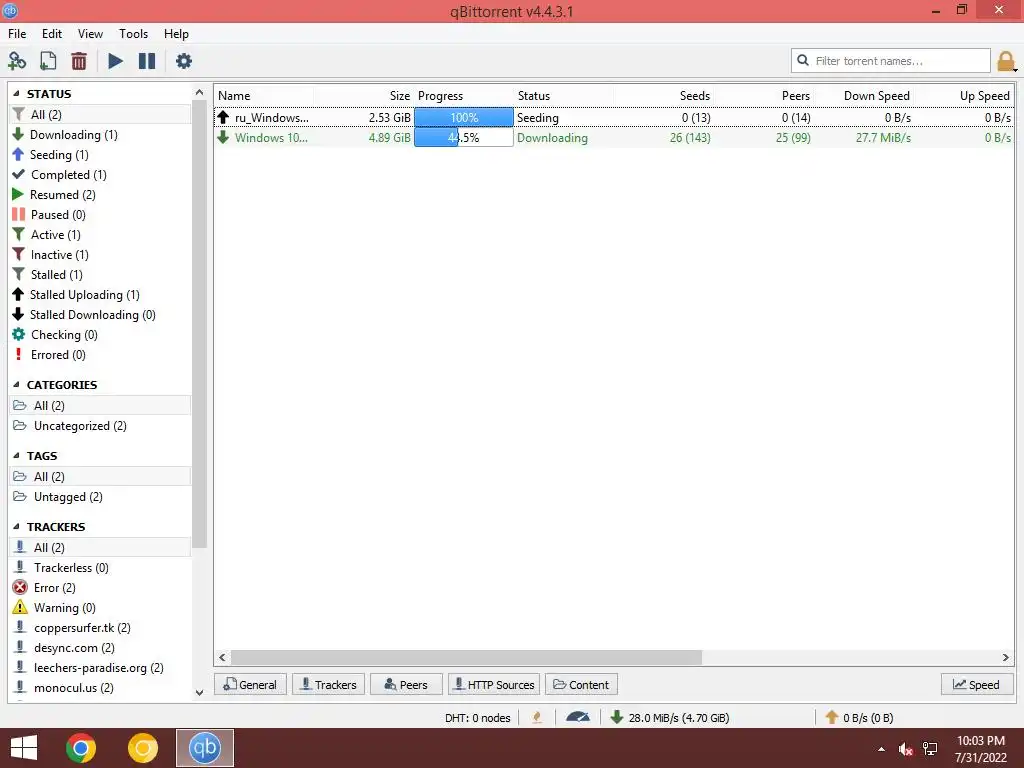Click the Windows Start button
Image resolution: width=1024 pixels, height=768 pixels.
coord(24,748)
